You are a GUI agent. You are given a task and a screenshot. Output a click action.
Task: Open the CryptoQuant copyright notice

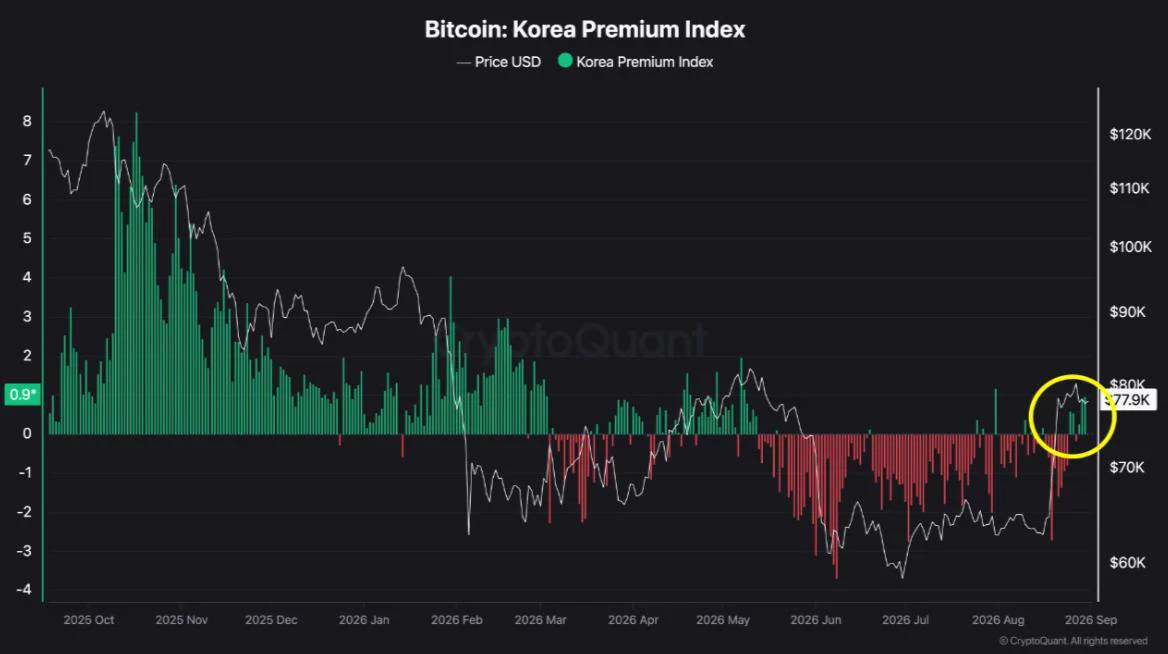(1073, 641)
